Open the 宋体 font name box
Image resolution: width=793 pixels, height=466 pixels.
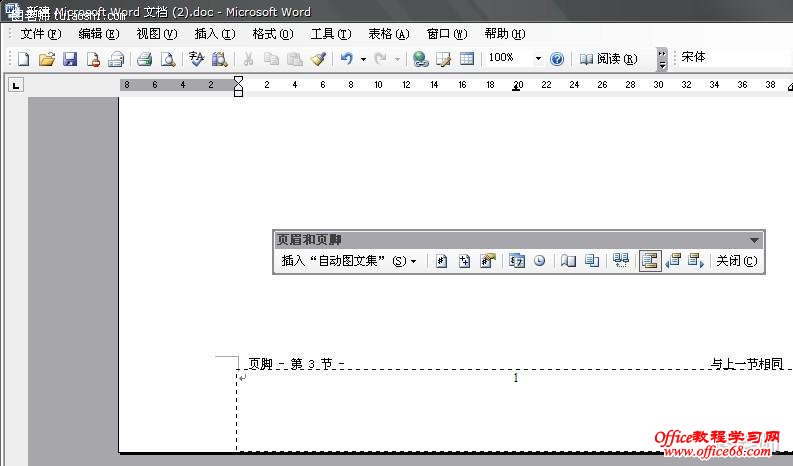735,57
